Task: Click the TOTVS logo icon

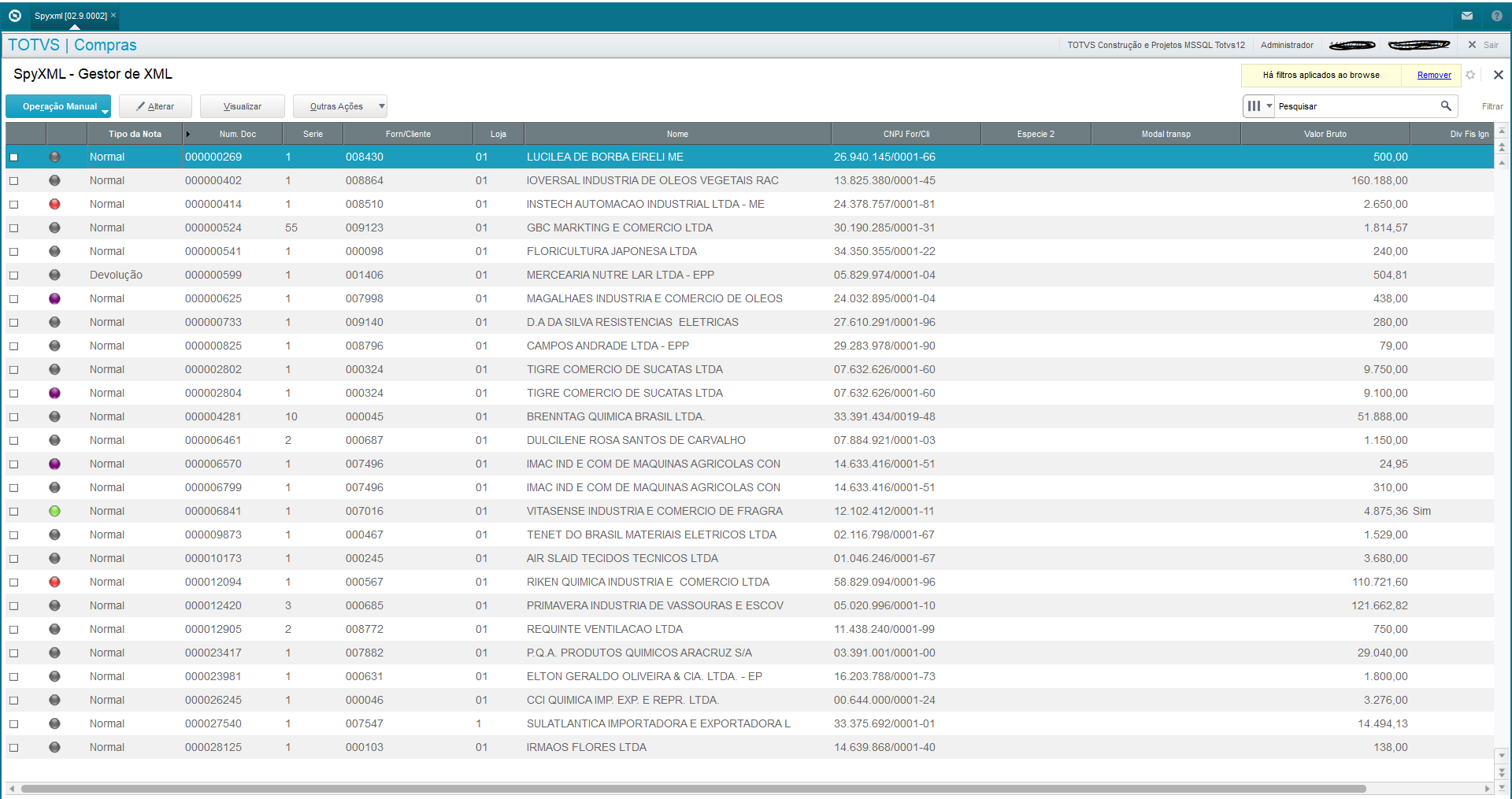Action: (x=14, y=16)
